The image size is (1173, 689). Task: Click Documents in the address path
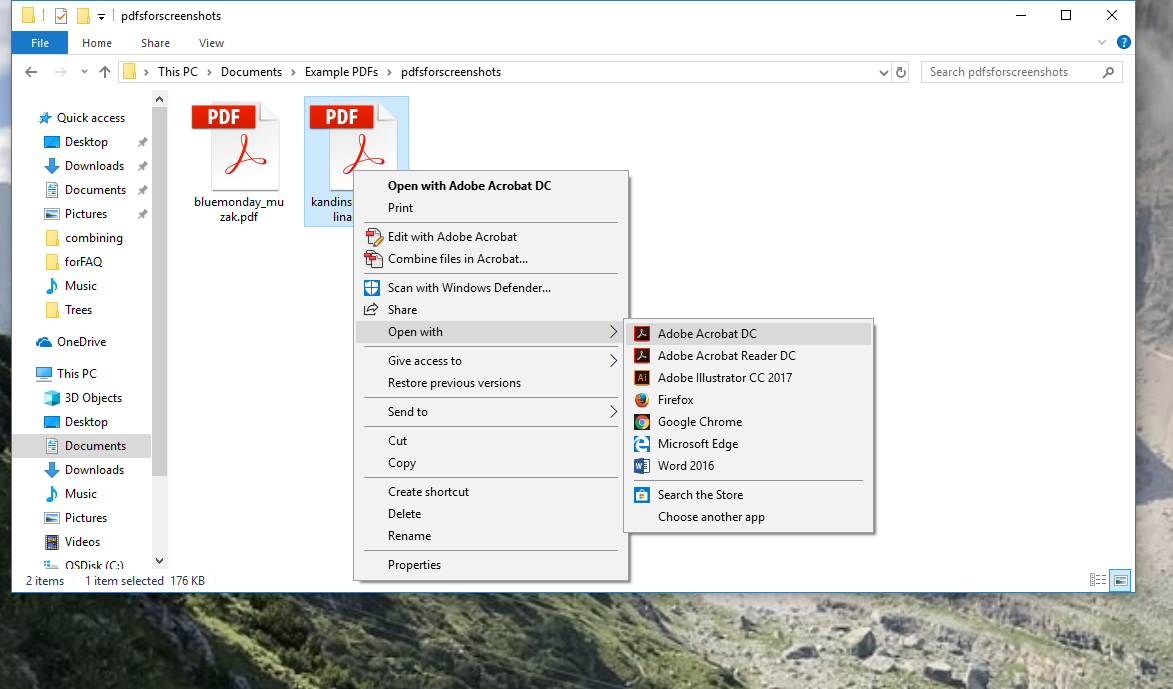point(251,72)
